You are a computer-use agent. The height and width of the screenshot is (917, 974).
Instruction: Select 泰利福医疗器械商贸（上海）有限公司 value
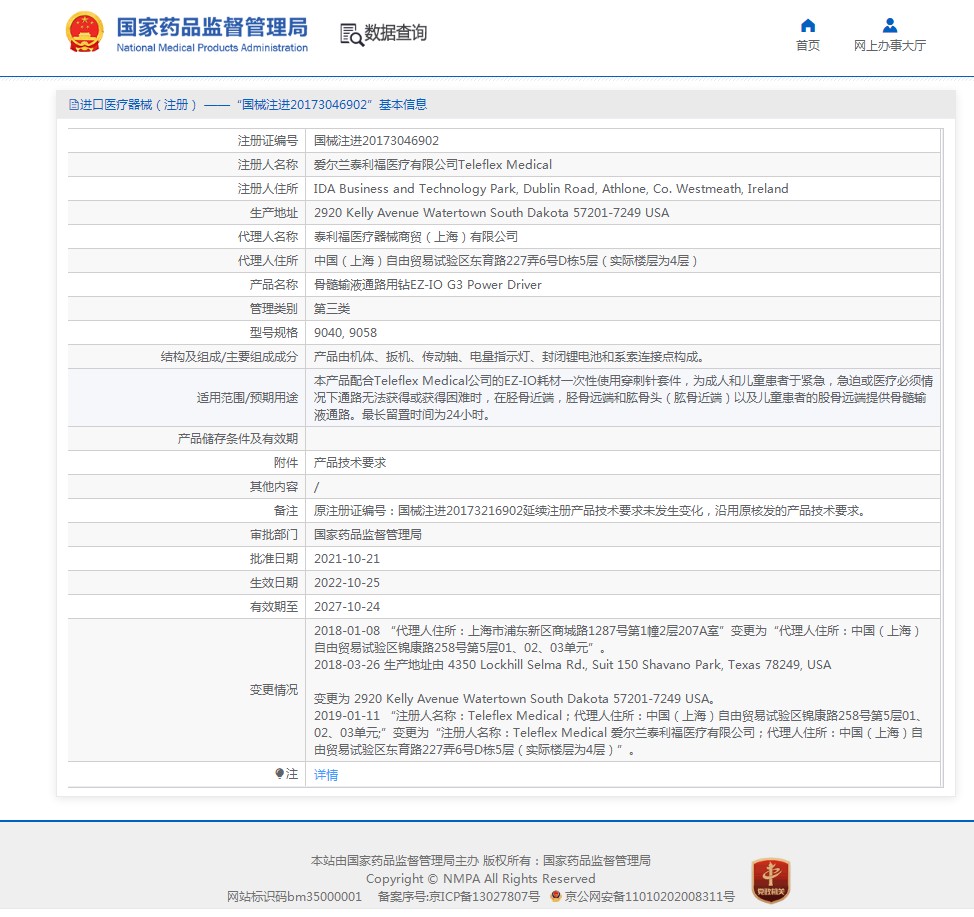[416, 237]
